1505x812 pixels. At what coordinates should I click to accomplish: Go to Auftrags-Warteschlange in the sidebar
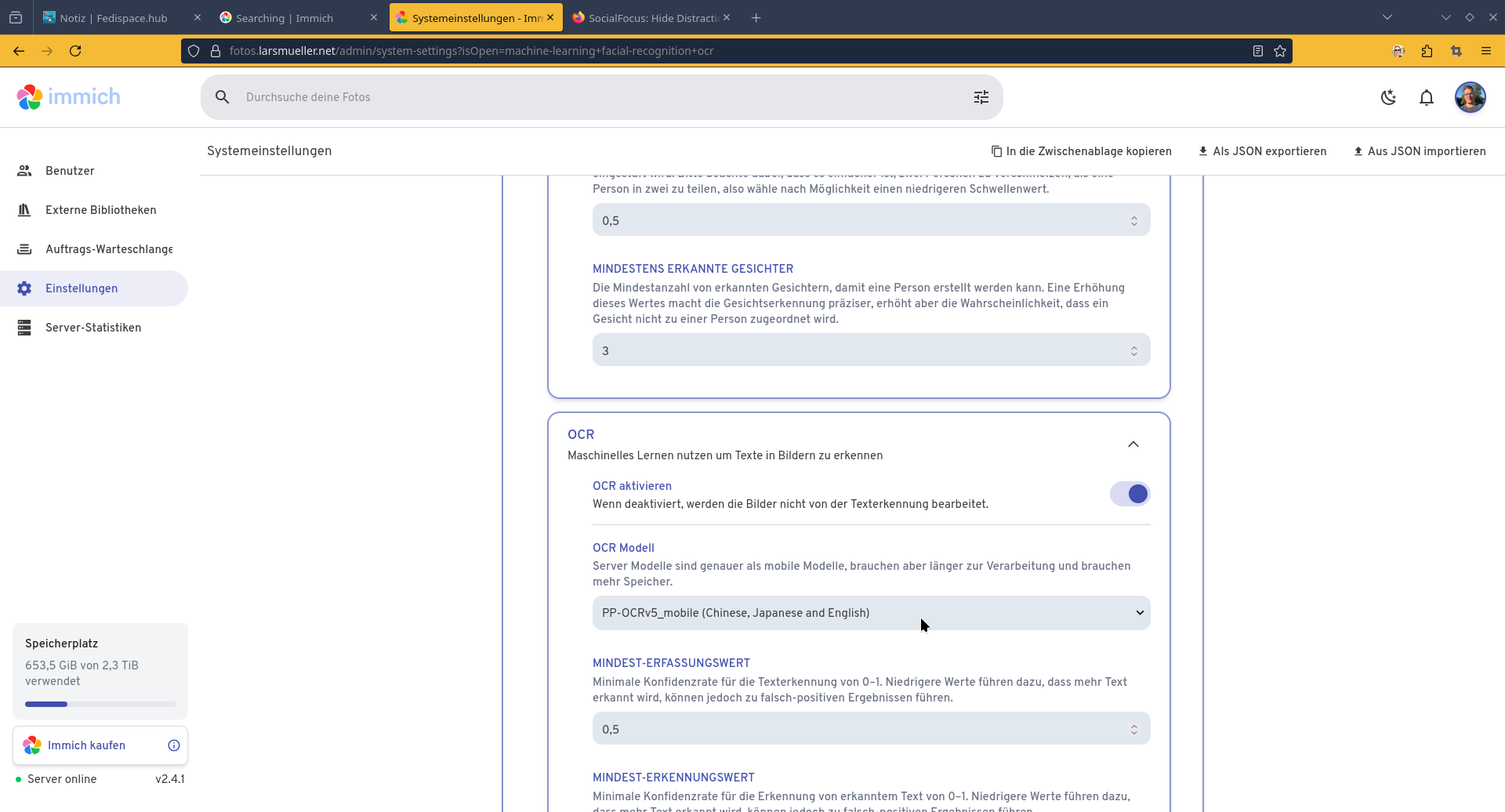[x=109, y=249]
